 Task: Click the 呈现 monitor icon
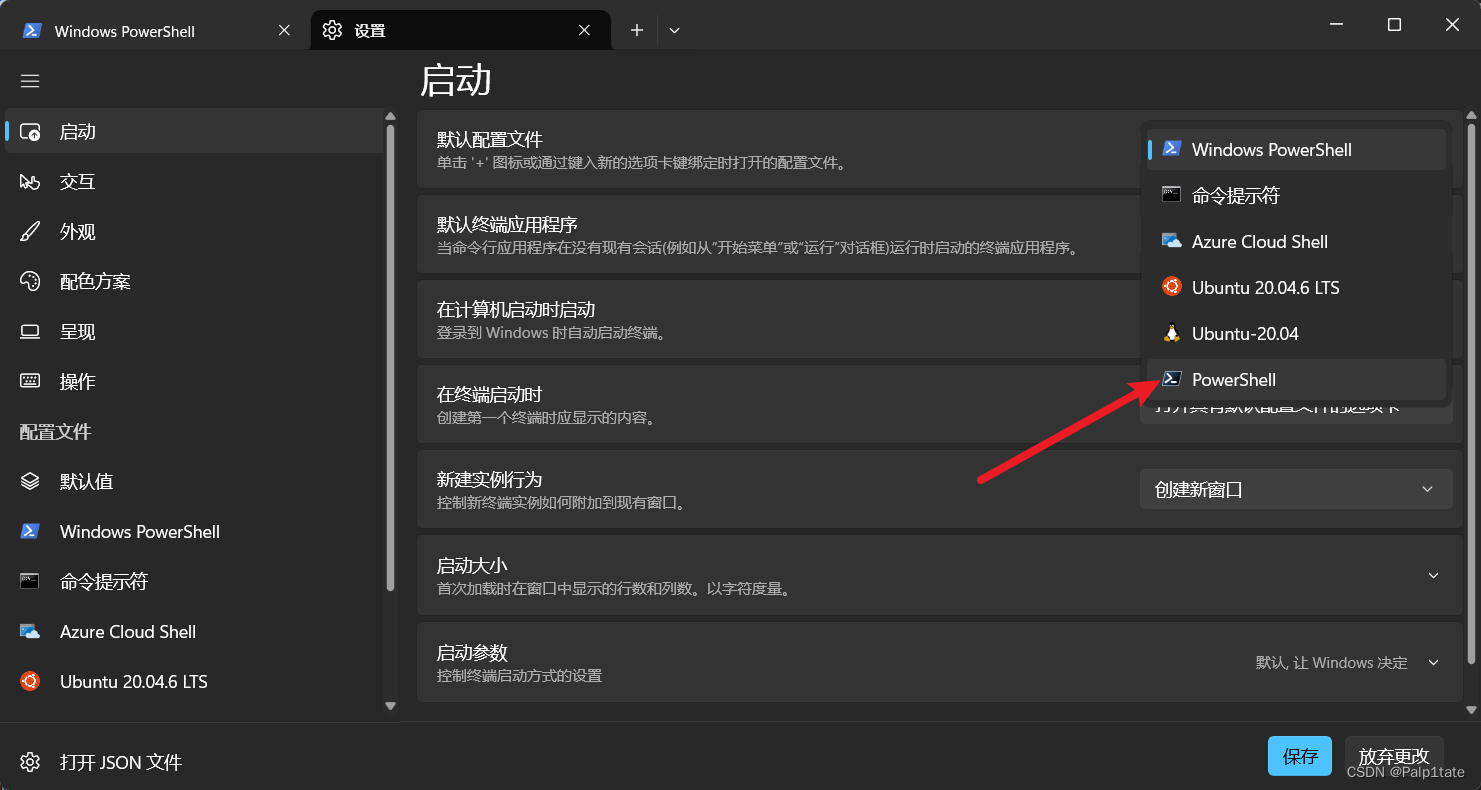30,332
